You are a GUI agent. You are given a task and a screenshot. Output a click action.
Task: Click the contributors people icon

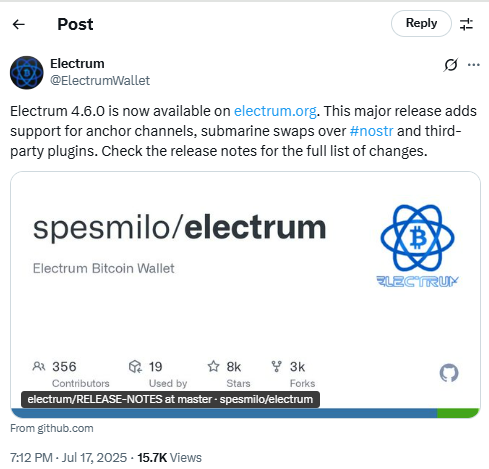click(39, 366)
